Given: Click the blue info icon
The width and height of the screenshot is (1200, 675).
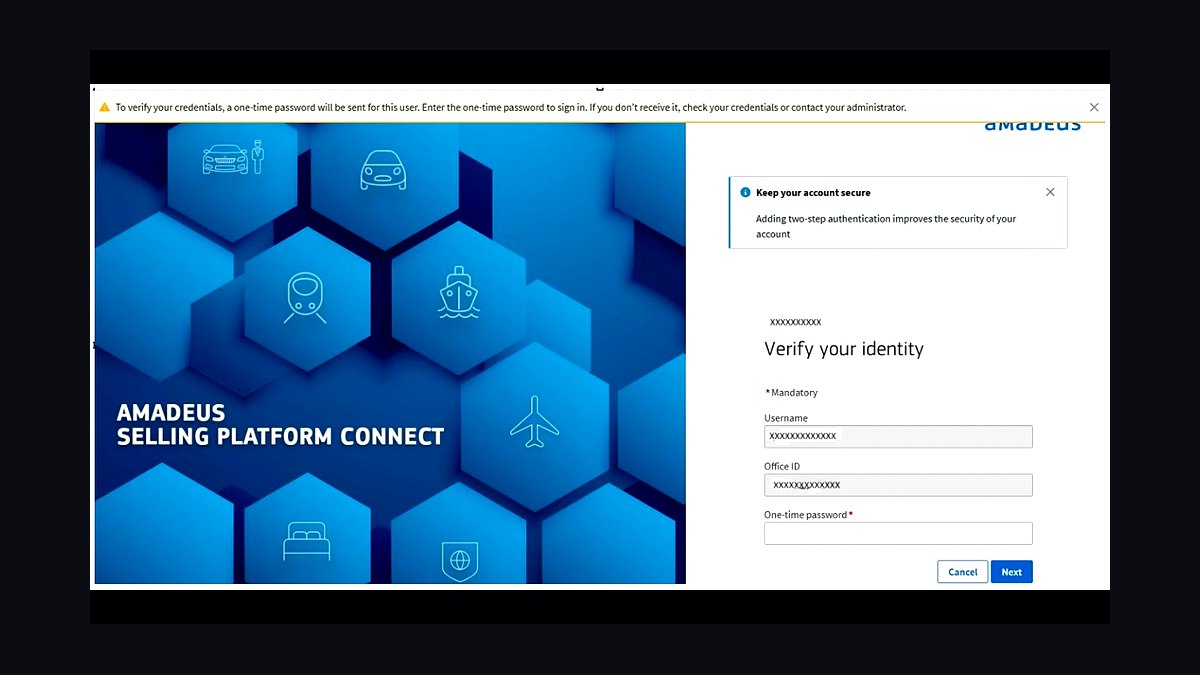Looking at the screenshot, I should point(745,192).
